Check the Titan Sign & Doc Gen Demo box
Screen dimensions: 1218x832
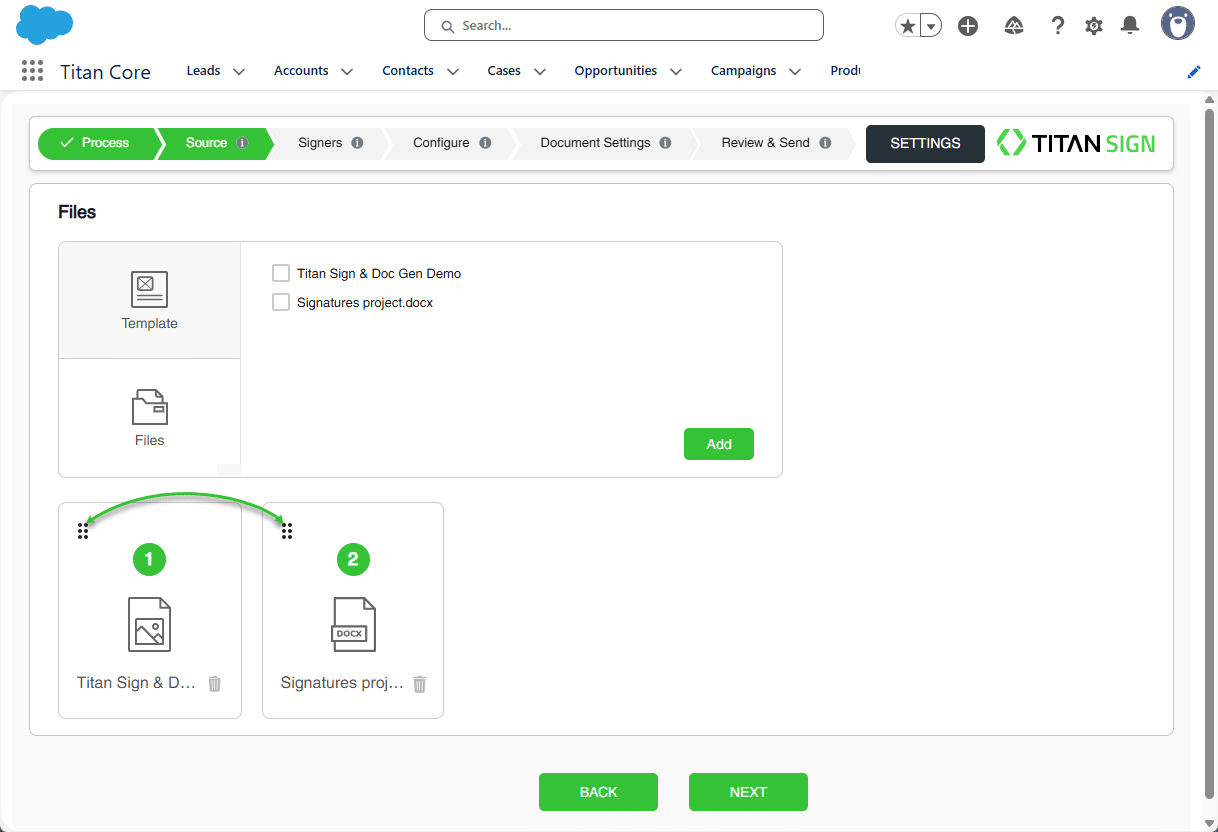coord(281,273)
